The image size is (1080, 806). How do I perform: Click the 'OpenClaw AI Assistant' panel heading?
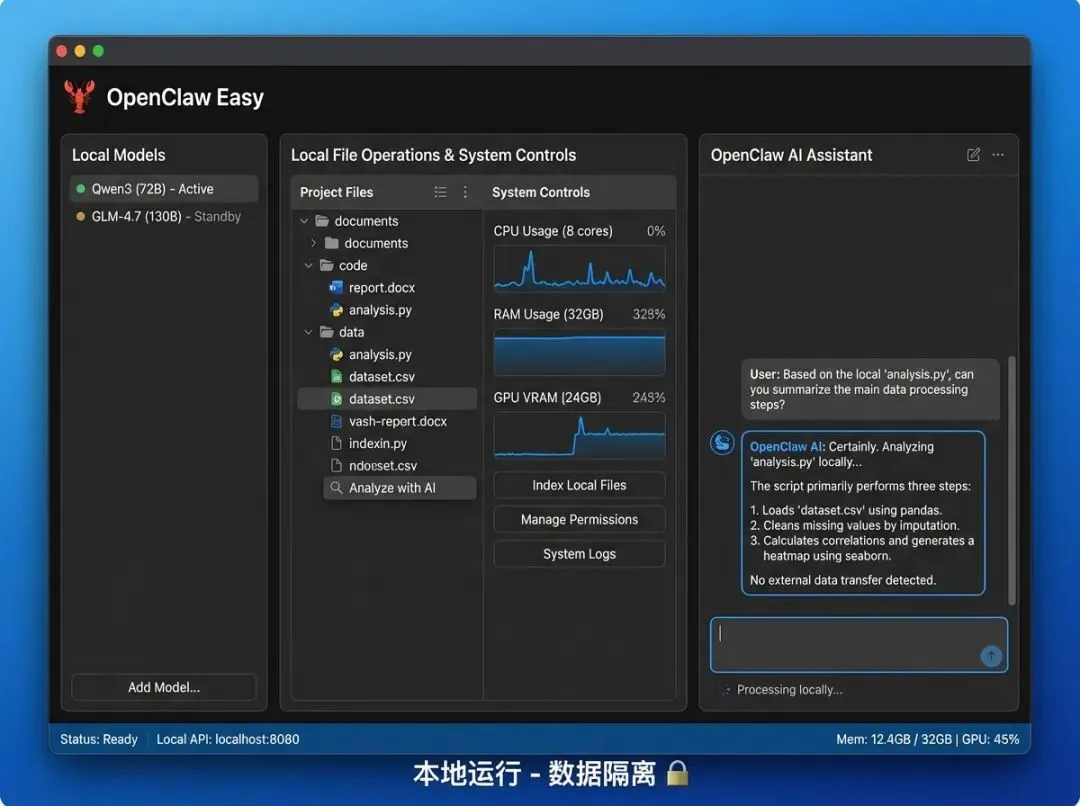pyautogui.click(x=791, y=155)
